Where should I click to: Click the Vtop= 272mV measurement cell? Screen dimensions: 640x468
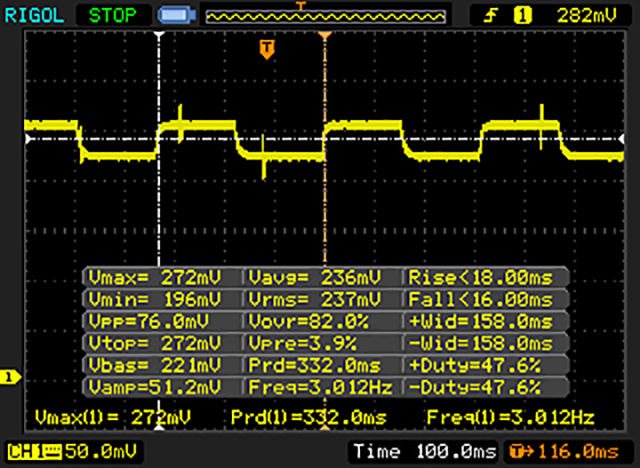(x=162, y=344)
